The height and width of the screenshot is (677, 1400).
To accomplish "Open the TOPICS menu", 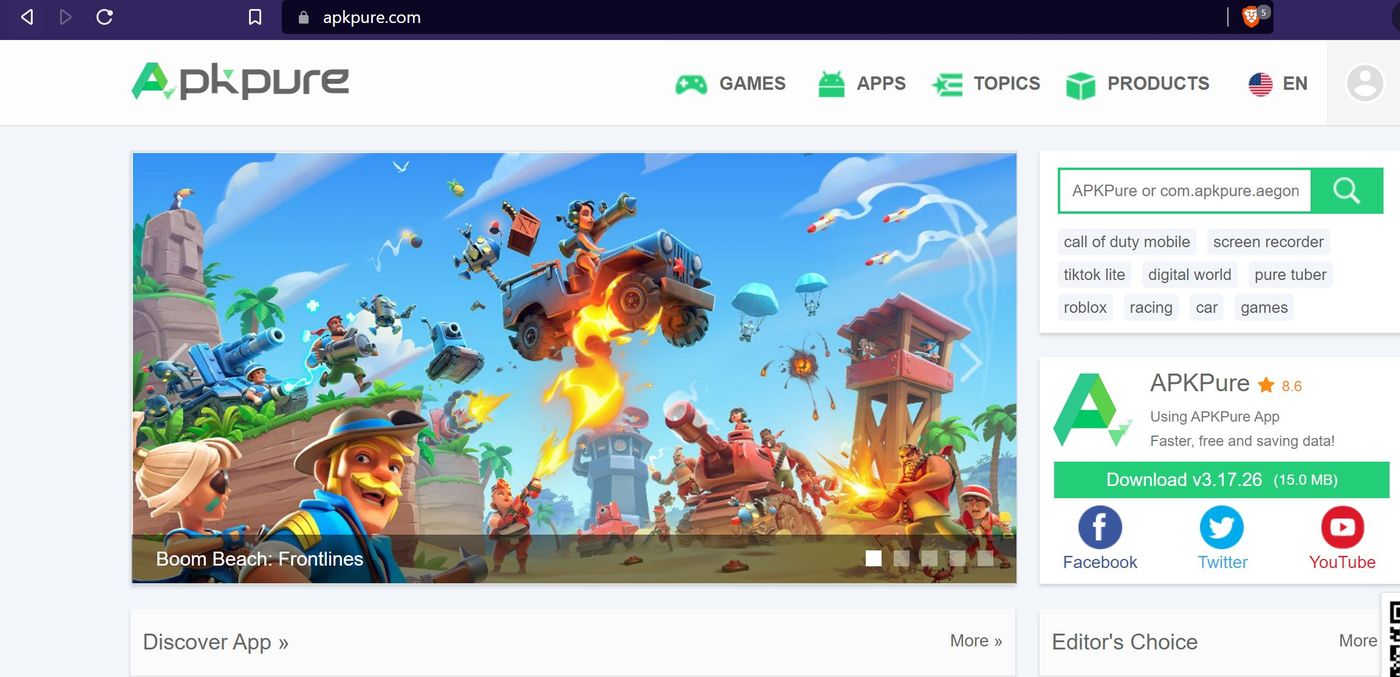I will (986, 84).
